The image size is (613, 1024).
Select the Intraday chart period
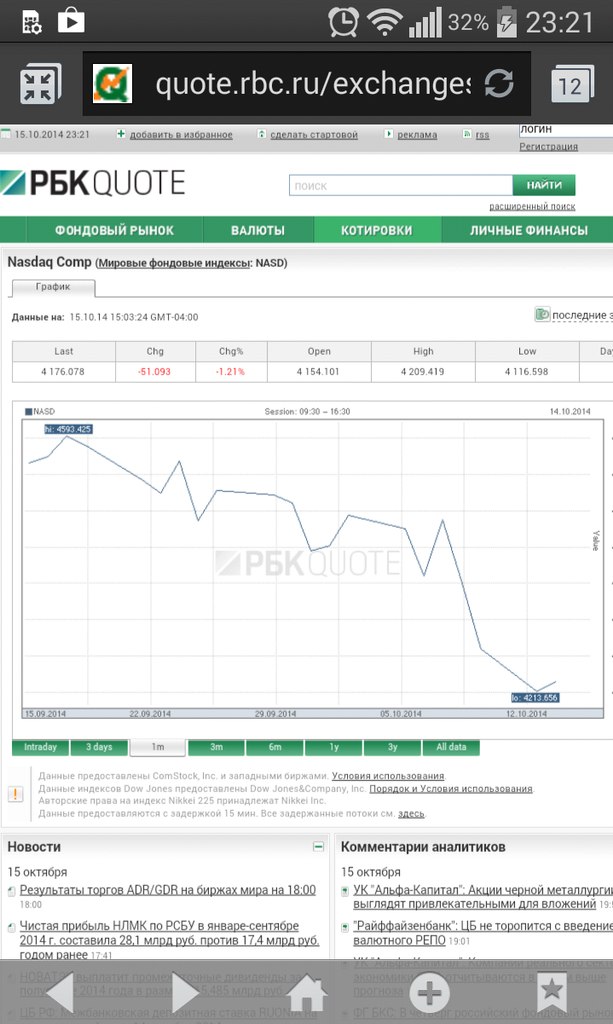[40, 747]
